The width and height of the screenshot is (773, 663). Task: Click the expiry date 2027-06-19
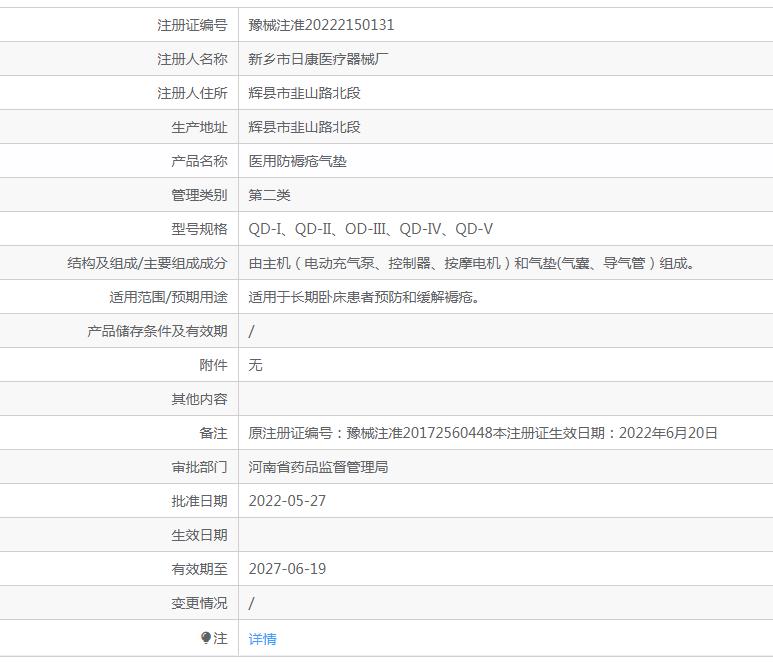(x=287, y=569)
